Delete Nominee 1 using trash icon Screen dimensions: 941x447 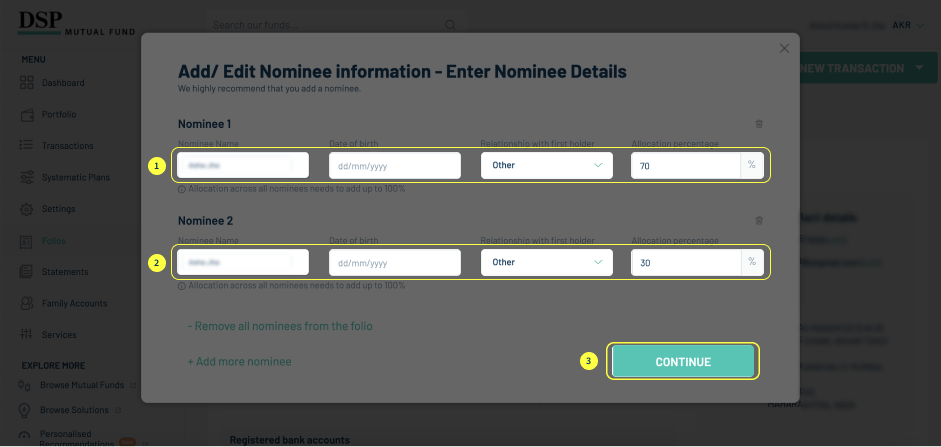pos(759,124)
